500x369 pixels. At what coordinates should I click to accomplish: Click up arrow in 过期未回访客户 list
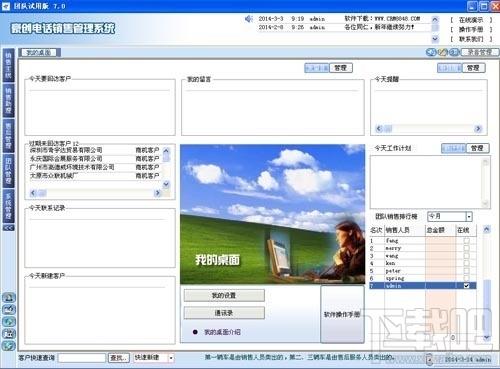pos(166,151)
